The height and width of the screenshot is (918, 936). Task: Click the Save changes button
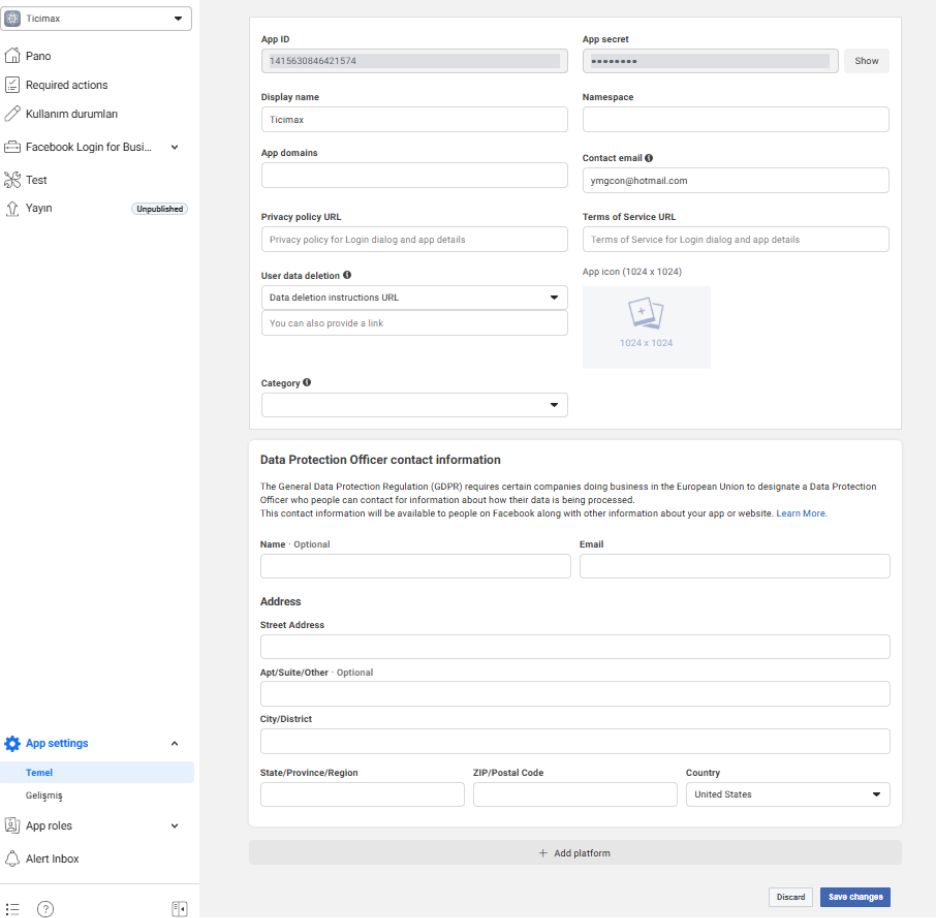pyautogui.click(x=855, y=897)
